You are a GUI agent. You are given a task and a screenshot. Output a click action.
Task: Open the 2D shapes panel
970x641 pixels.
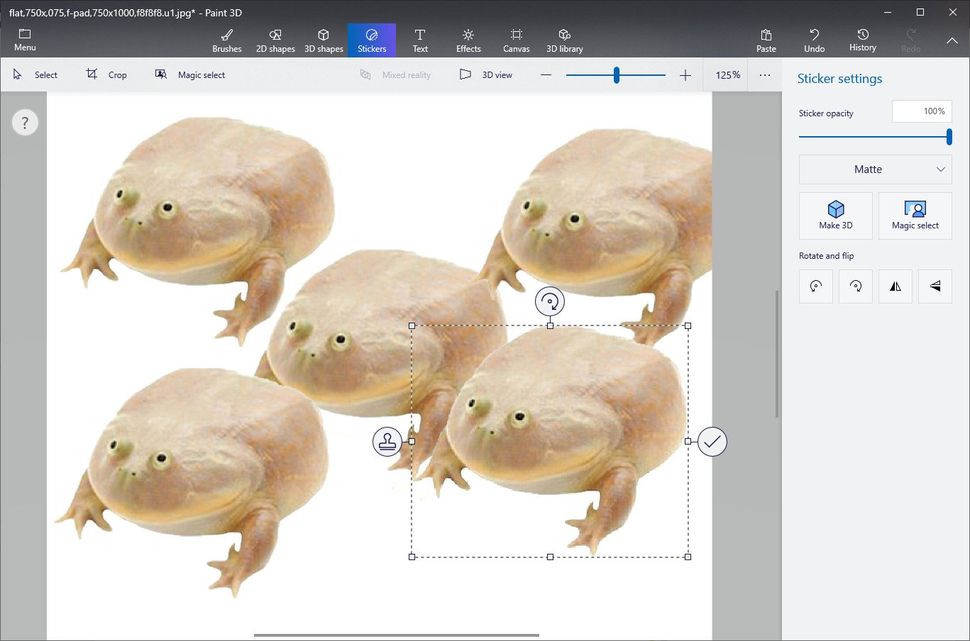point(275,40)
